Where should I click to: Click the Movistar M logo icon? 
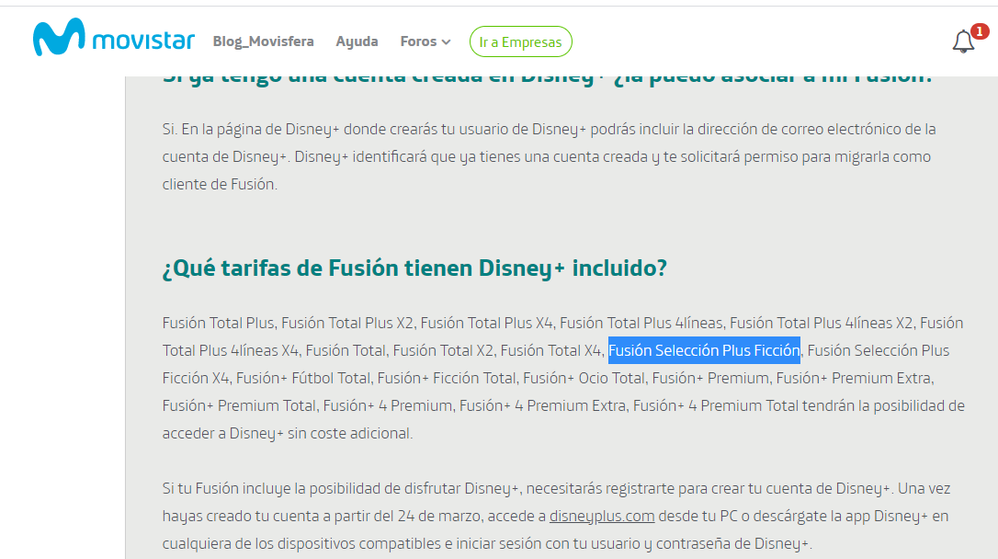59,40
